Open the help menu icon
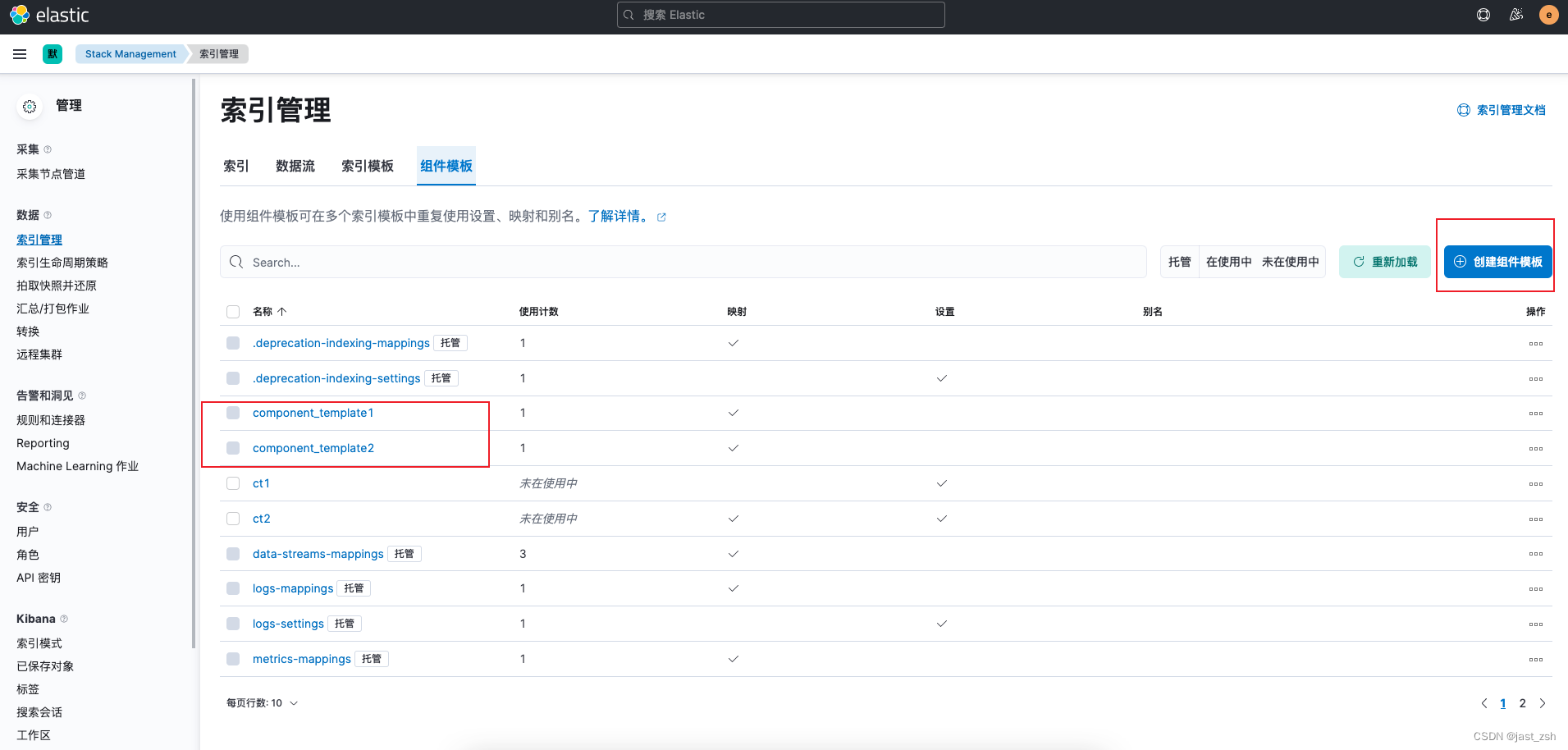 tap(1483, 15)
